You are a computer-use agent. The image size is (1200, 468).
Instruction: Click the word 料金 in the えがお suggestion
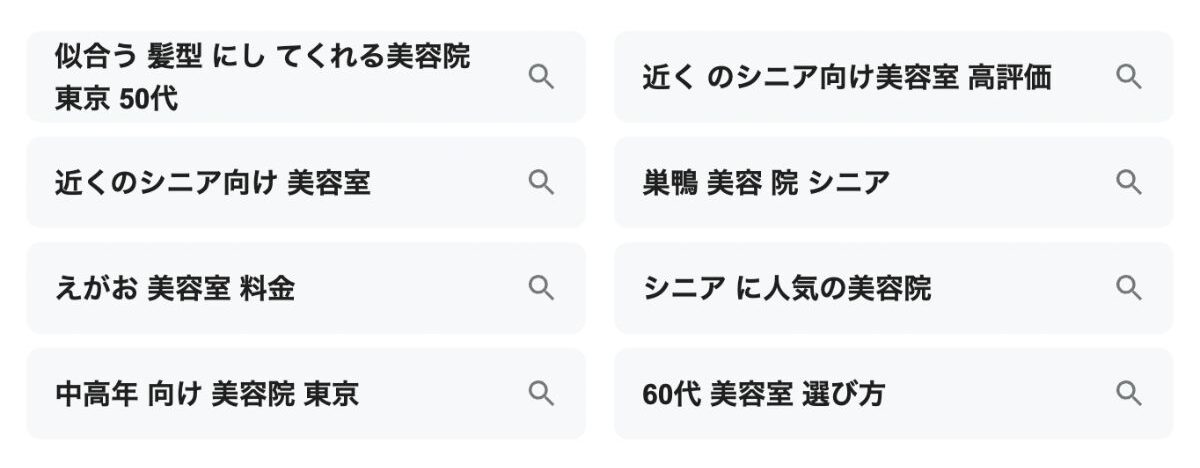click(x=267, y=289)
